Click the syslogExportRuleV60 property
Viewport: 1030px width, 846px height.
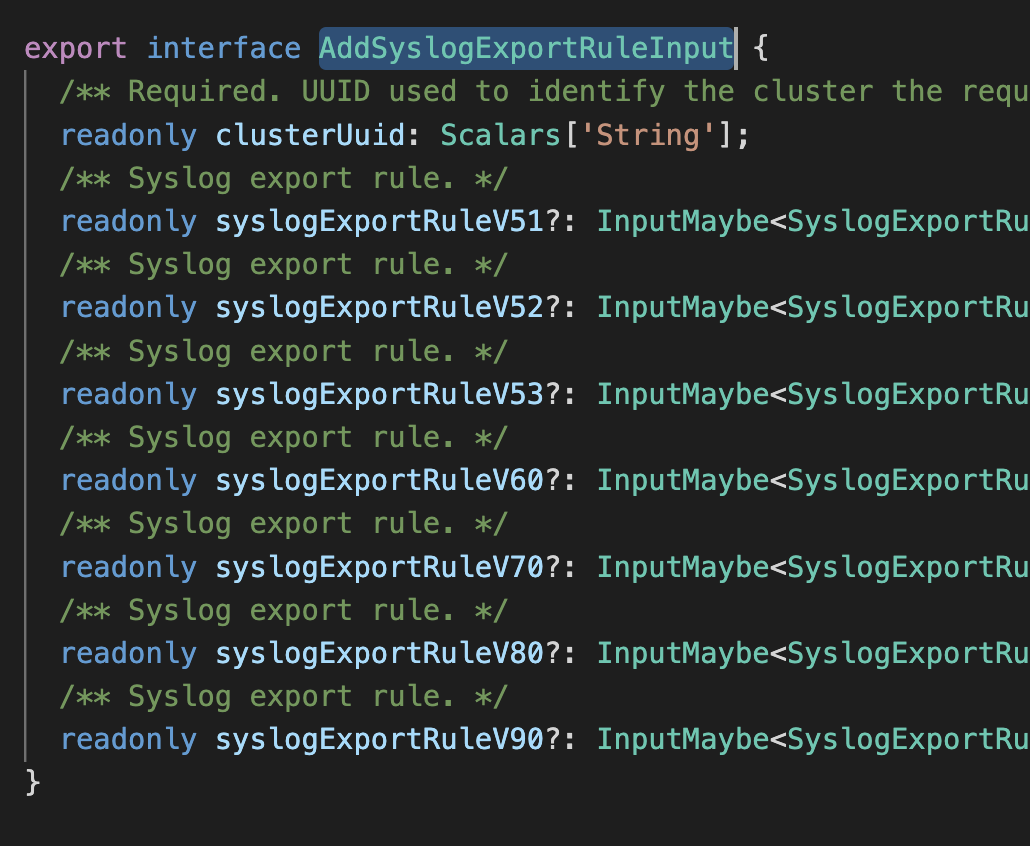click(380, 481)
